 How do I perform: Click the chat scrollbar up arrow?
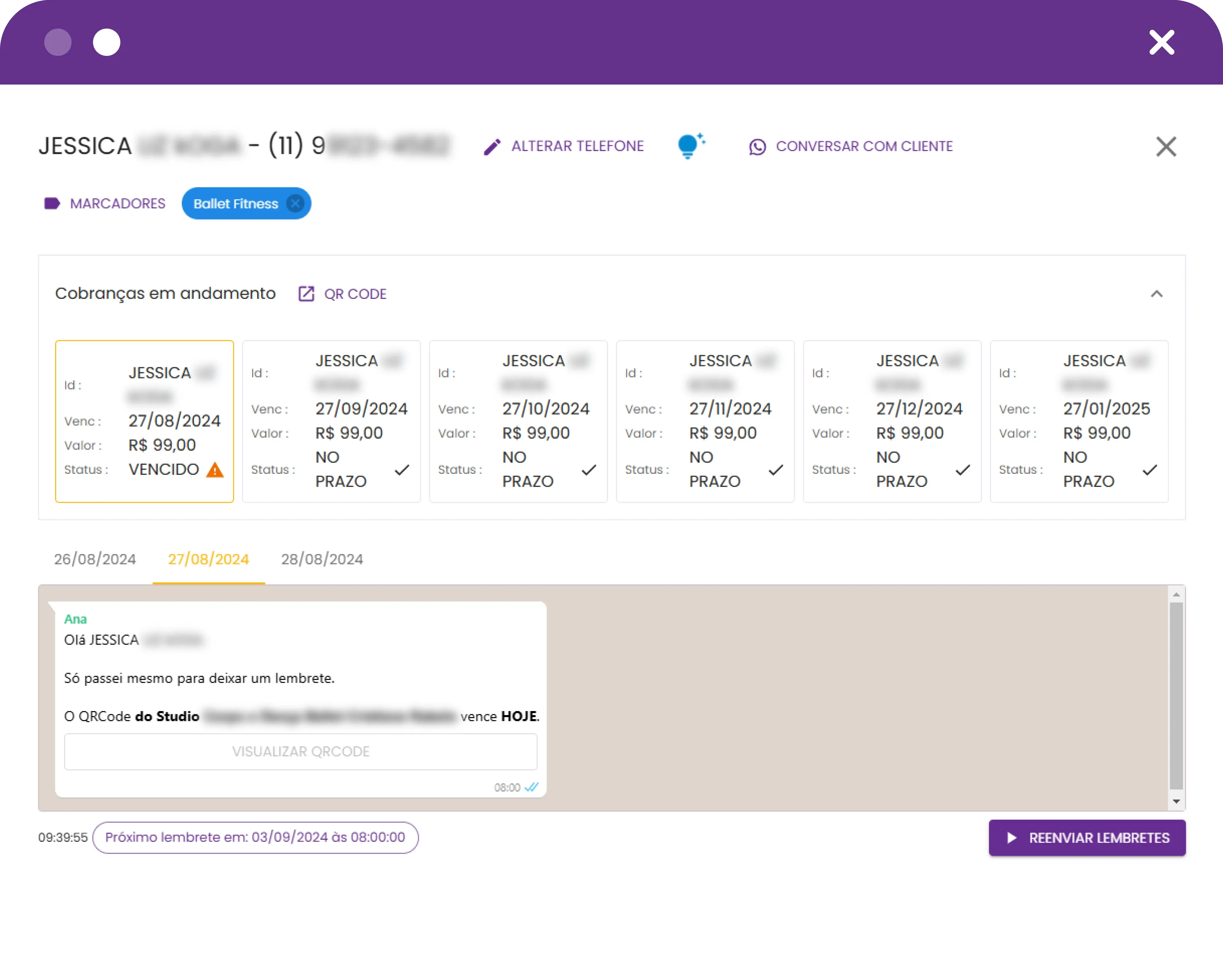(x=1176, y=594)
